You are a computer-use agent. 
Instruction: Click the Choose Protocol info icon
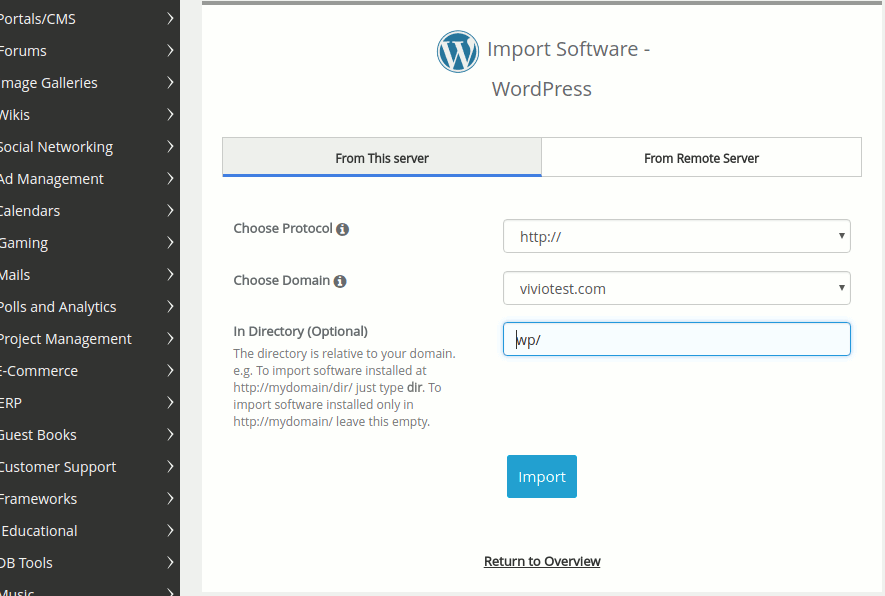point(343,229)
